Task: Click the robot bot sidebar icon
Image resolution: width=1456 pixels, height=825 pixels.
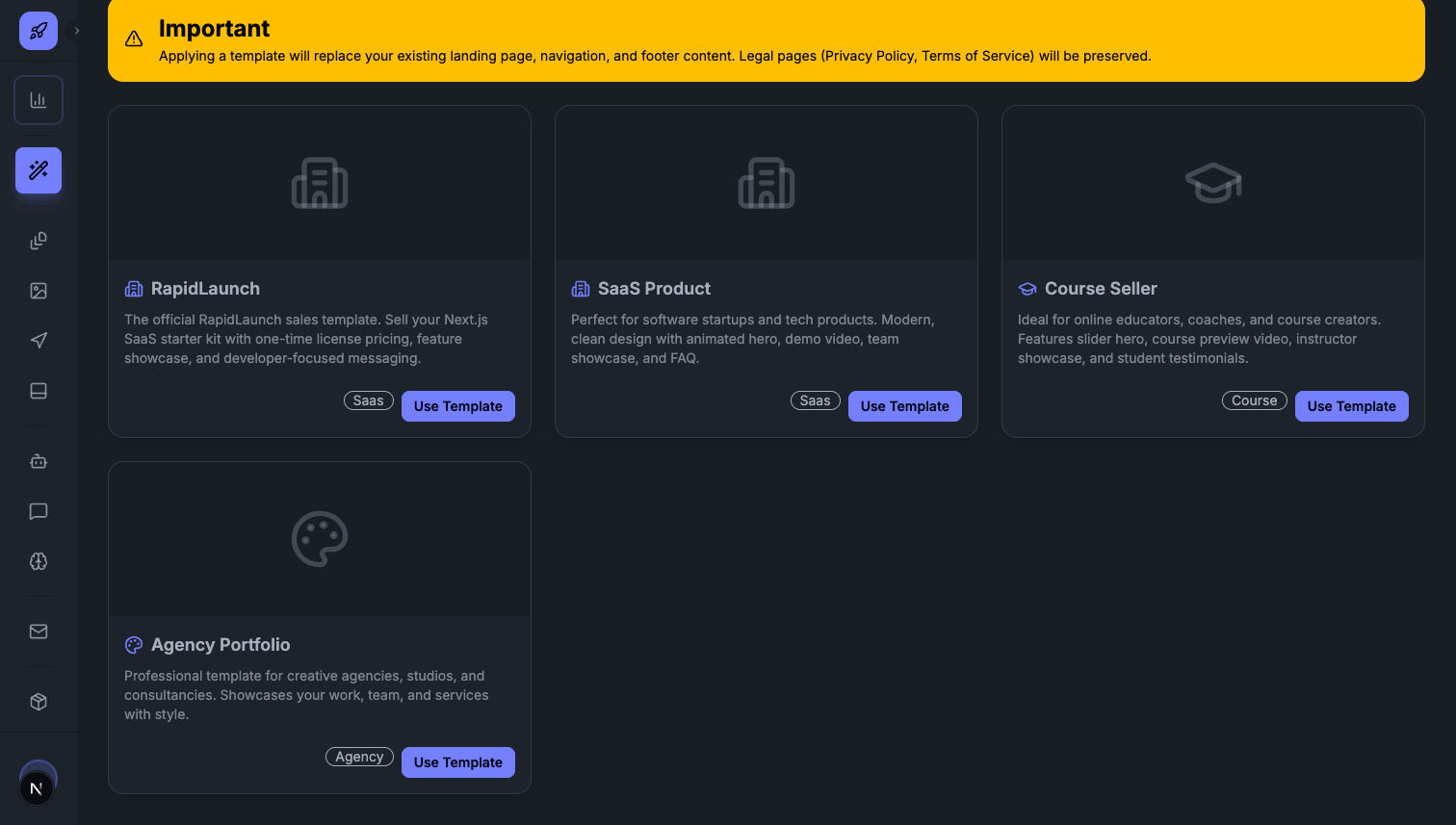Action: click(x=39, y=461)
